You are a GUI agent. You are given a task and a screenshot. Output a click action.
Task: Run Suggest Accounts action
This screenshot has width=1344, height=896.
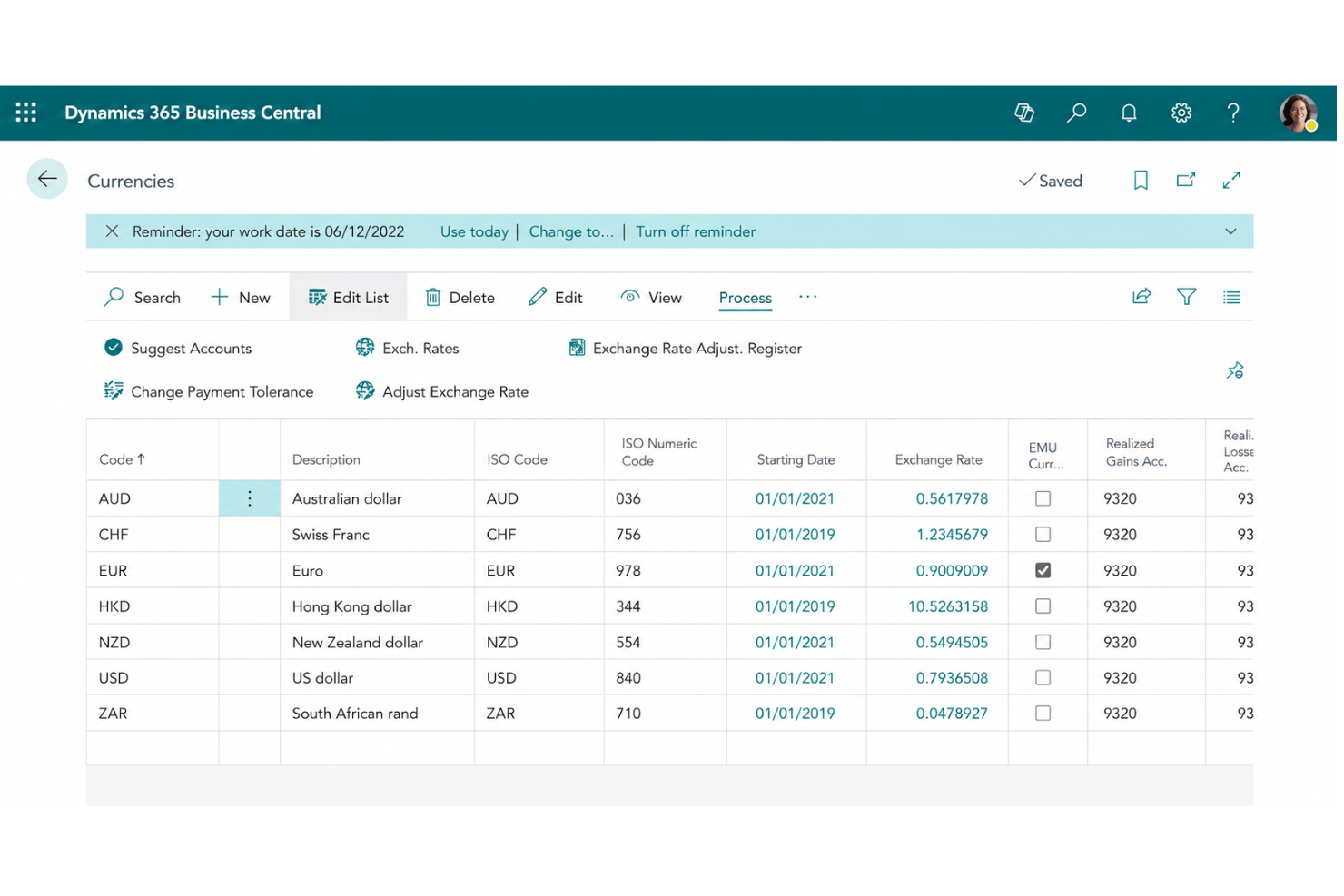[x=179, y=349]
